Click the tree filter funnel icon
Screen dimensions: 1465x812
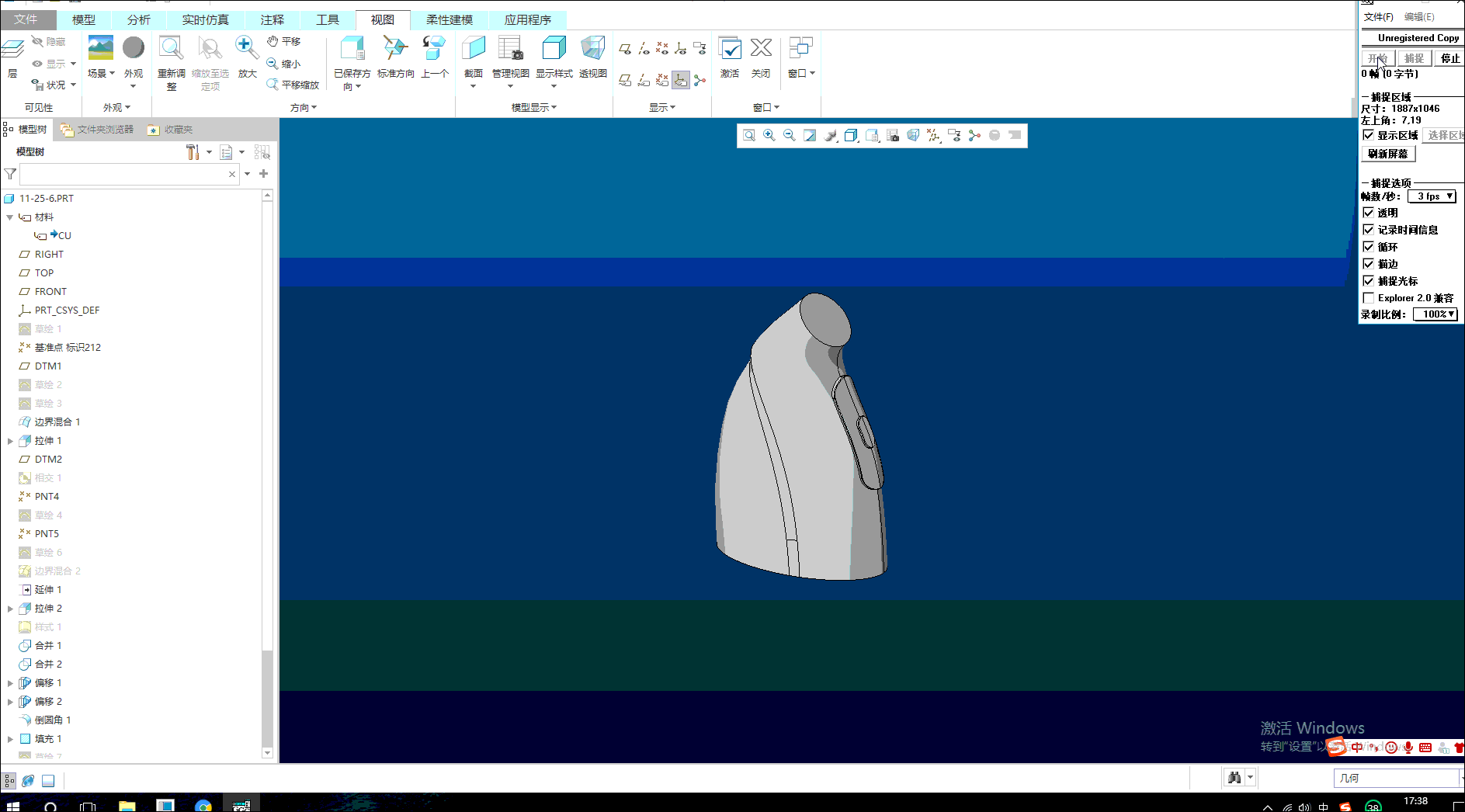point(10,174)
